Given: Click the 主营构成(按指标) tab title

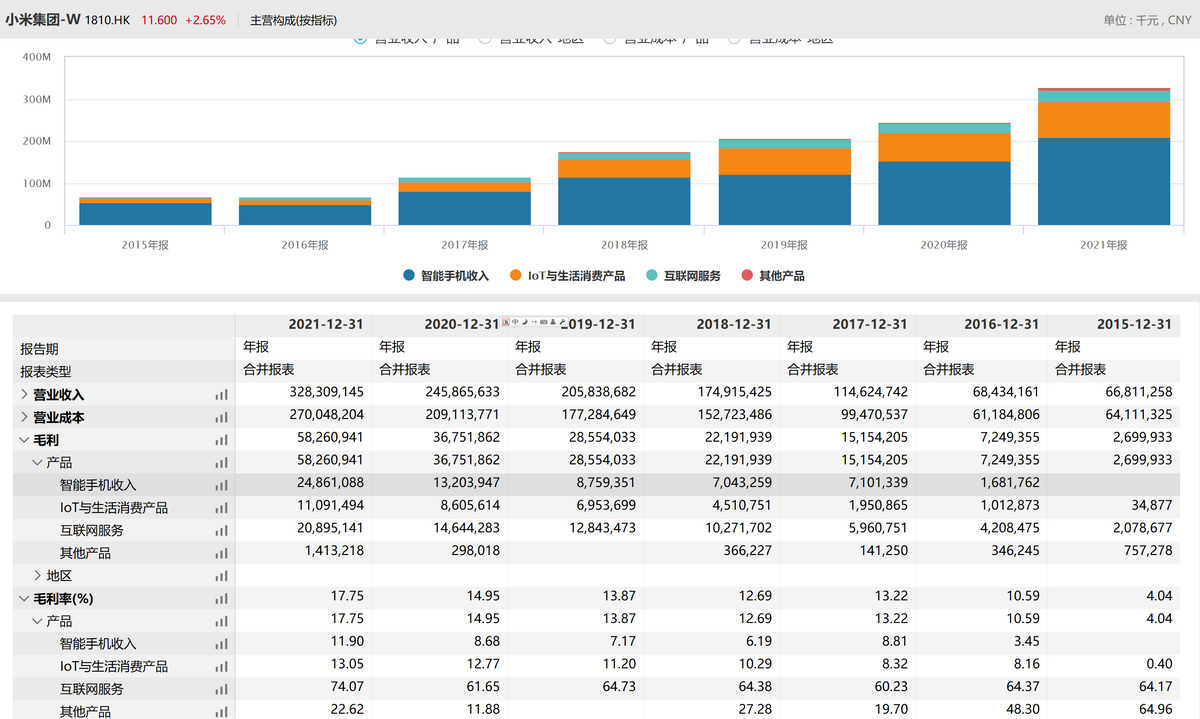Looking at the screenshot, I should click(293, 20).
